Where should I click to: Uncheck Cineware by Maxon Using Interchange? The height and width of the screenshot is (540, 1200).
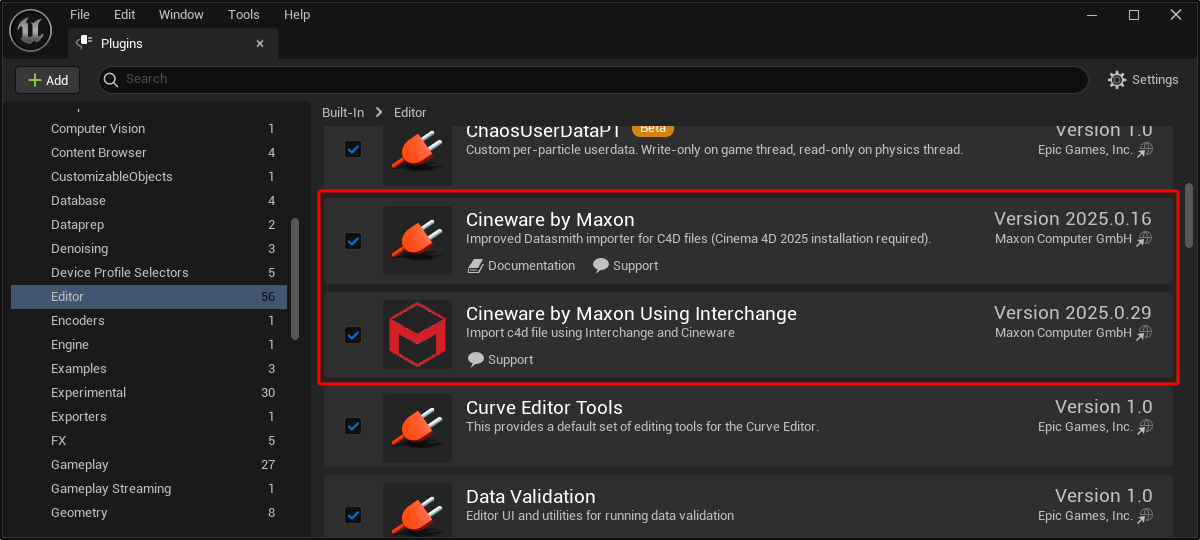pos(353,335)
